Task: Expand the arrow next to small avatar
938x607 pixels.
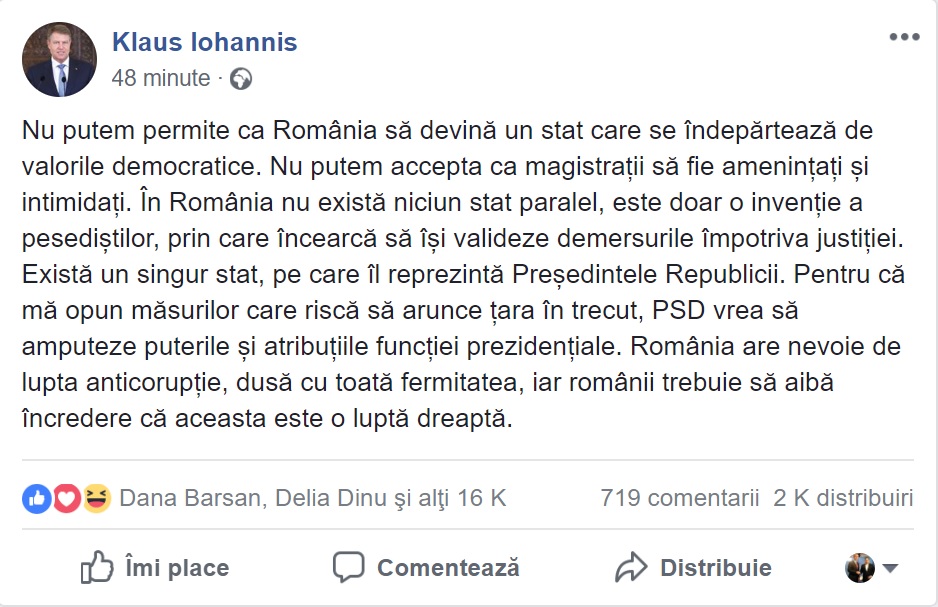Action: (890, 568)
